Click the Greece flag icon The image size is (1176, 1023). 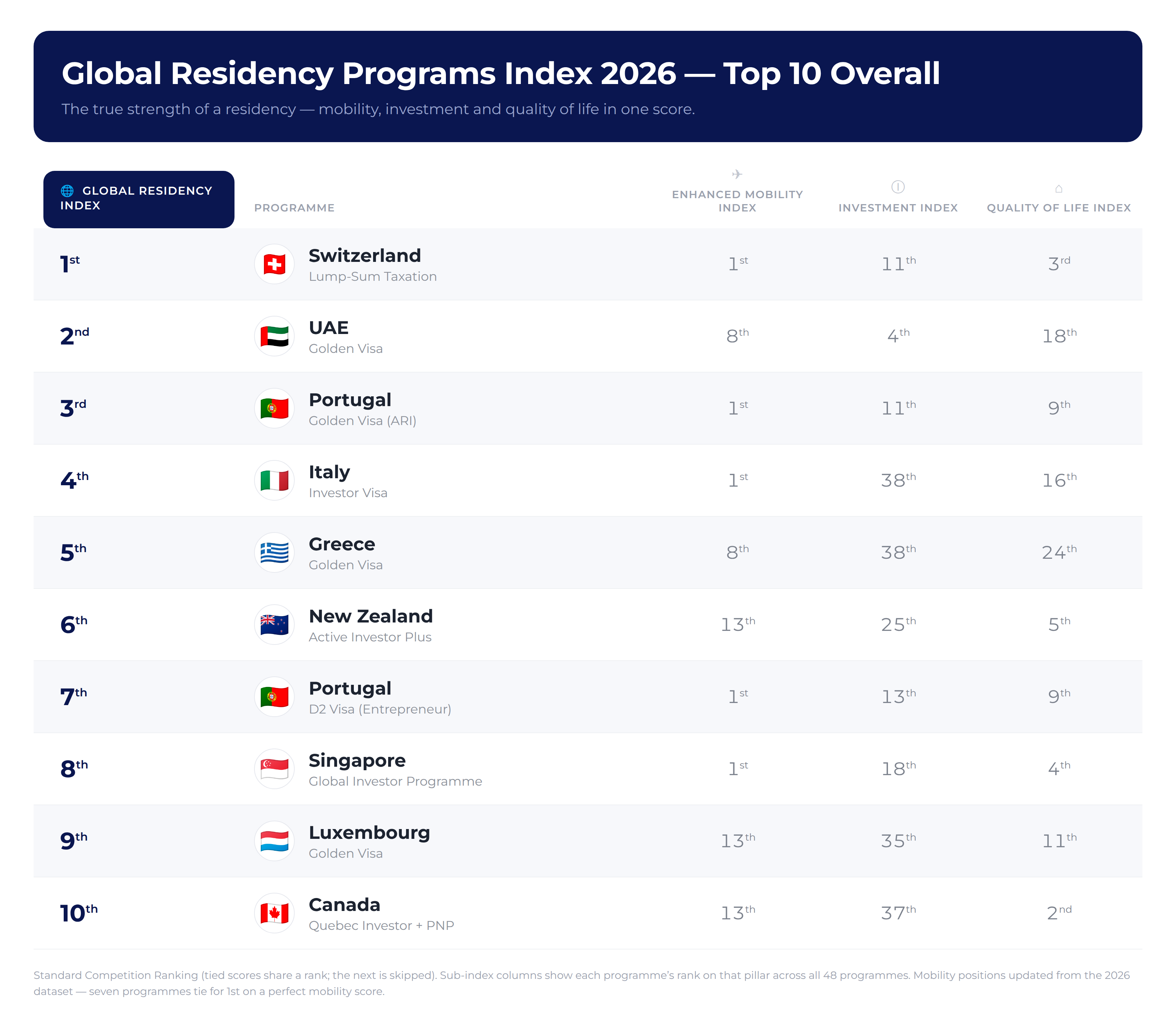tap(274, 552)
